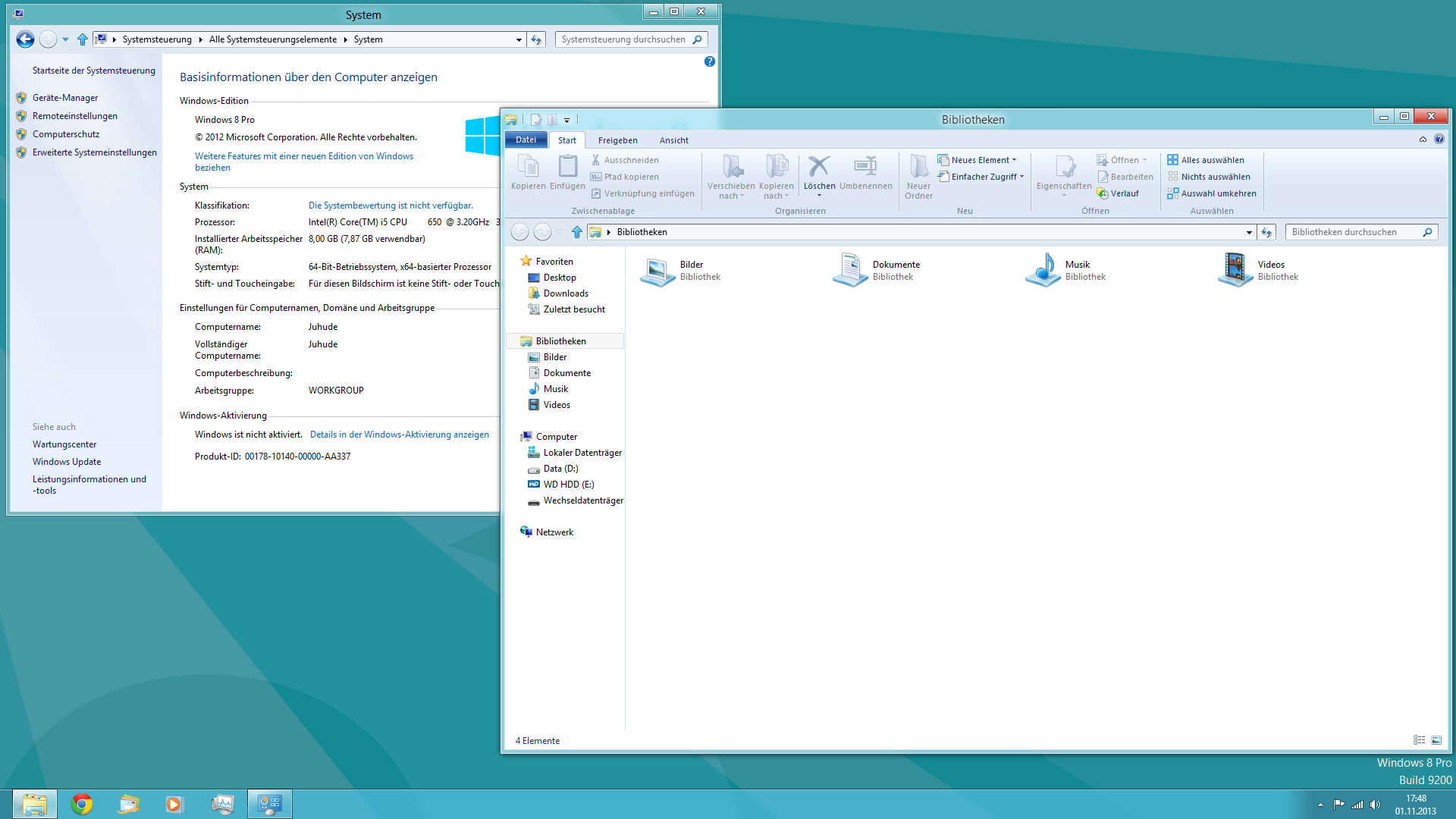Click Details in der Windows-Aktivierung anzeigen link
1456x819 pixels.
pos(399,434)
